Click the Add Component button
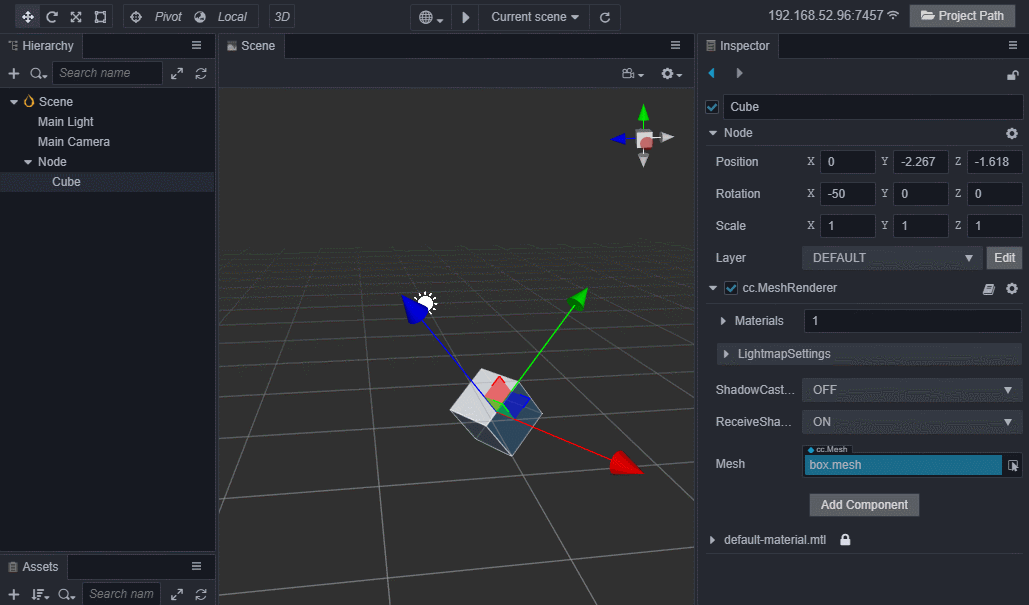This screenshot has width=1029, height=605. pyautogui.click(x=864, y=505)
